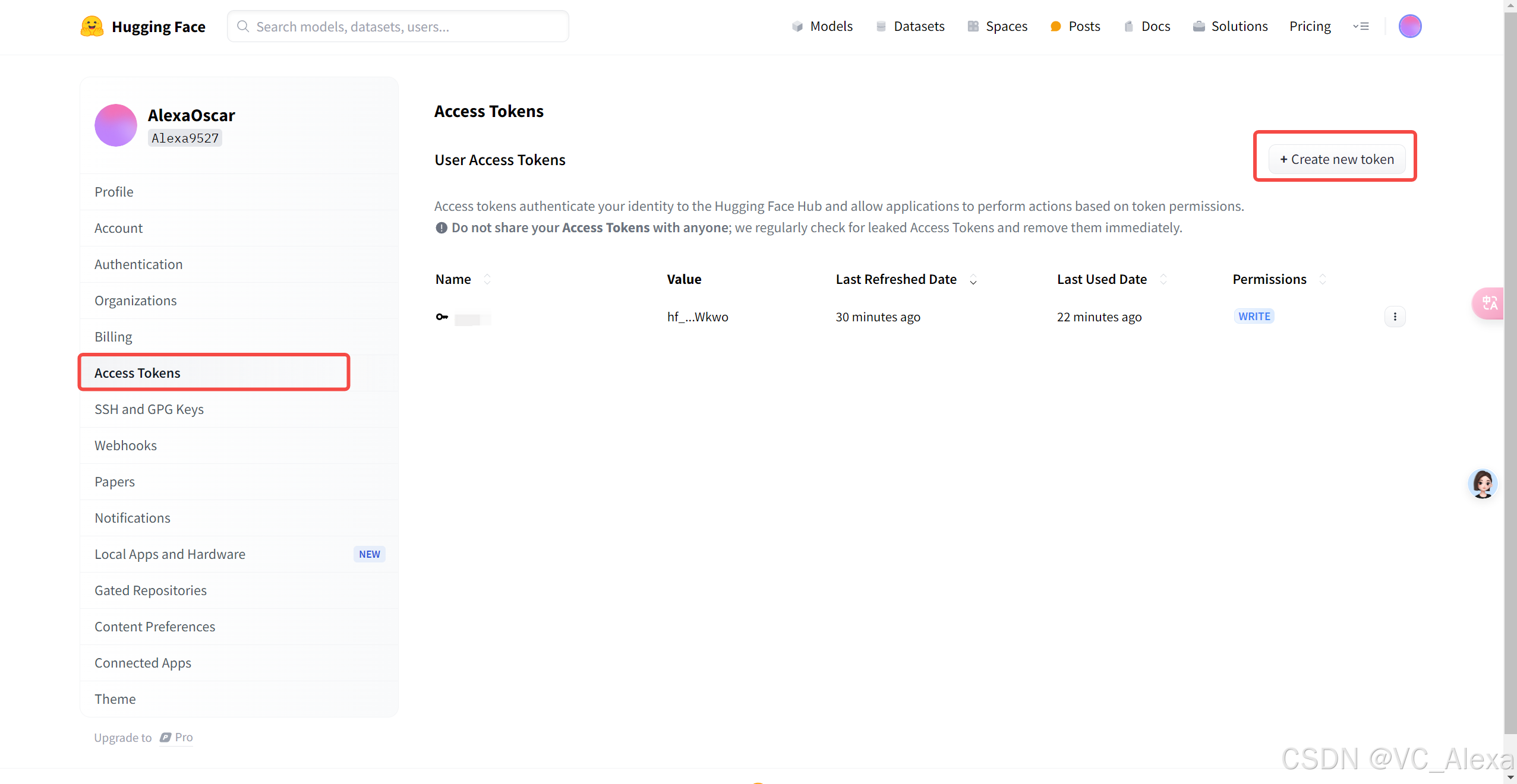Click the Alexa9527 username badge
The height and width of the screenshot is (784, 1517).
coord(185,138)
